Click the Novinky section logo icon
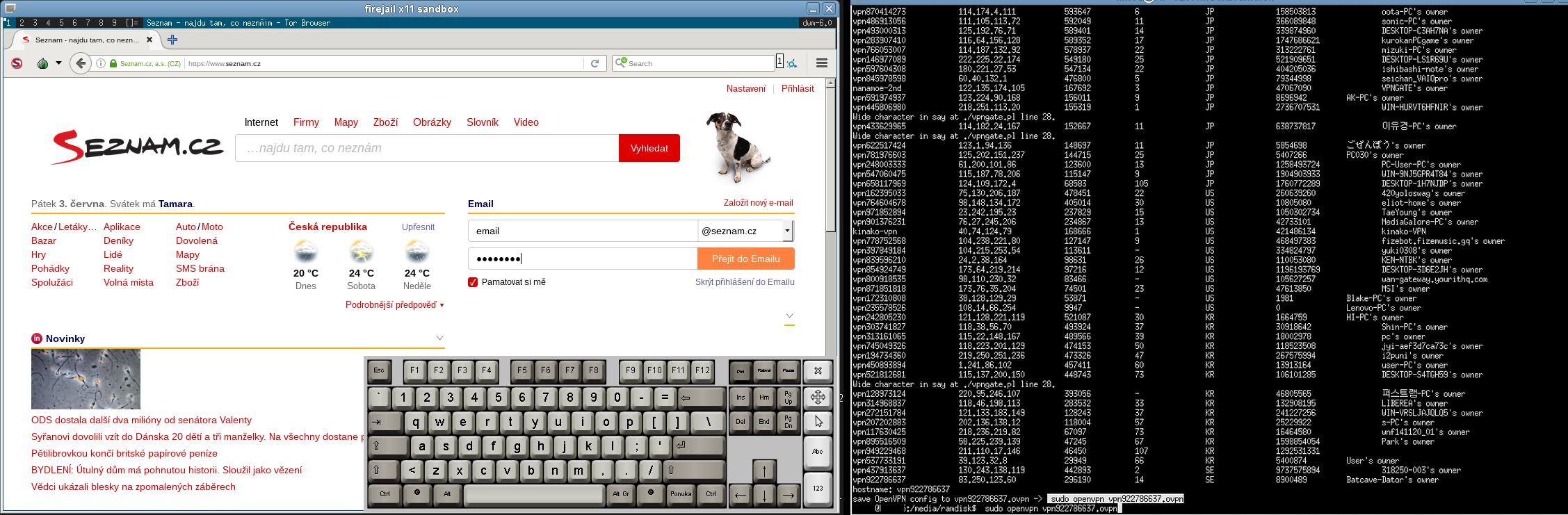 pyautogui.click(x=37, y=338)
